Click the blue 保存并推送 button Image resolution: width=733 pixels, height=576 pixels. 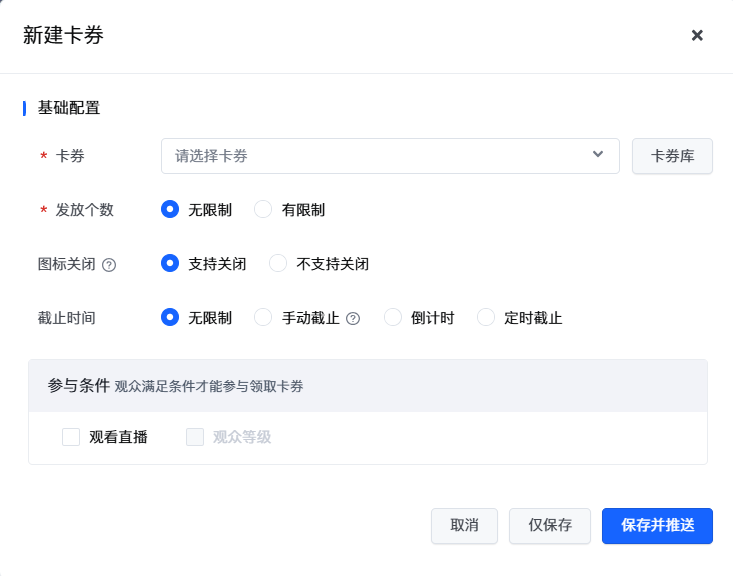[x=657, y=526]
